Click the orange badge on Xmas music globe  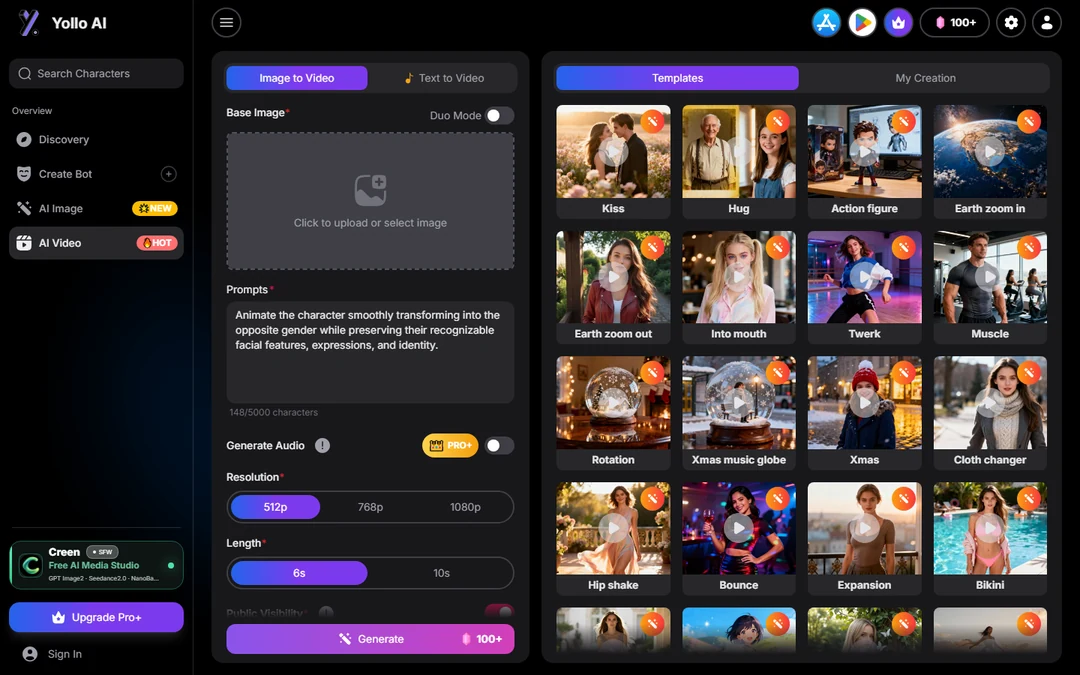pos(777,373)
